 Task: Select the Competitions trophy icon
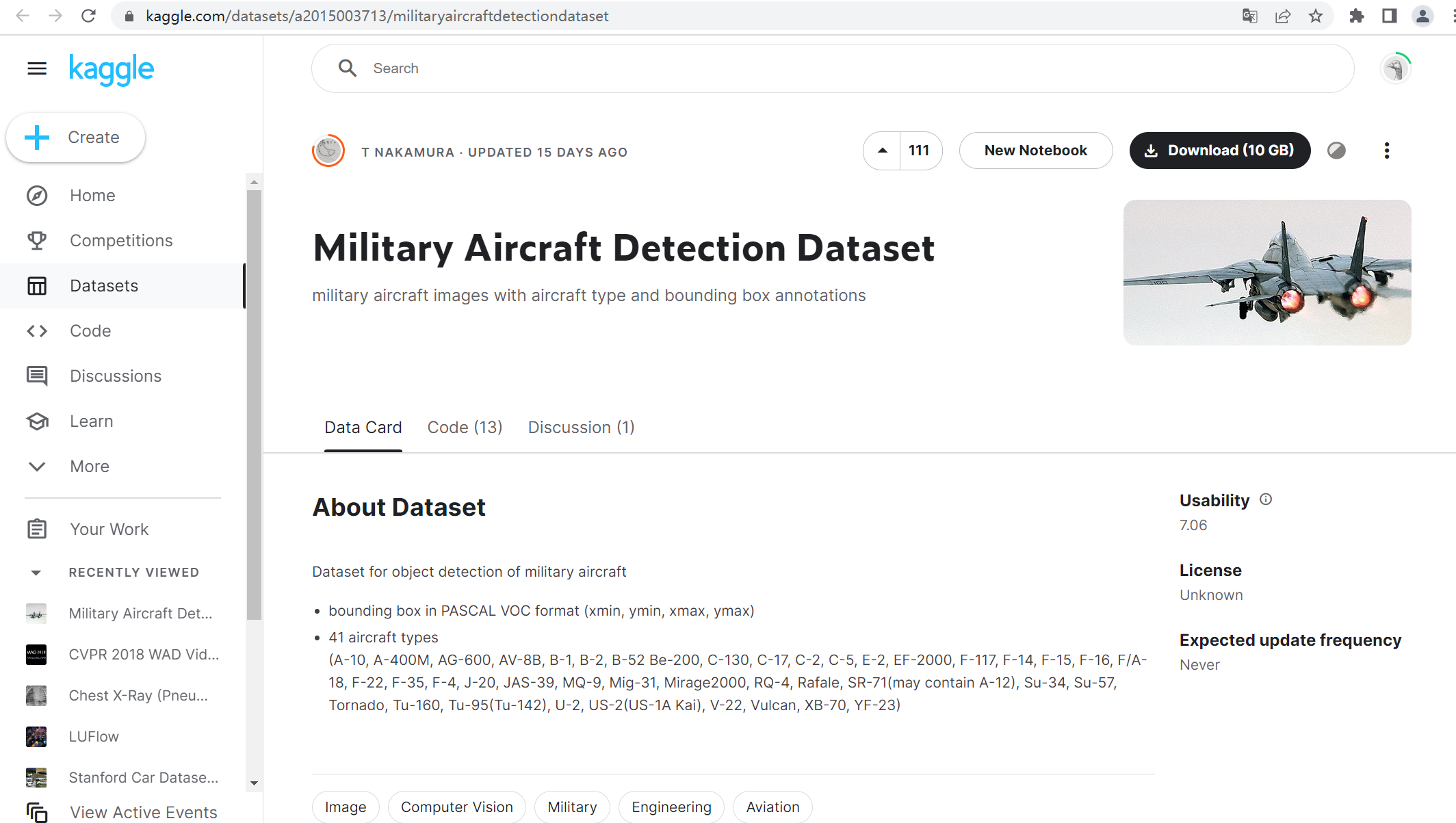tap(36, 240)
